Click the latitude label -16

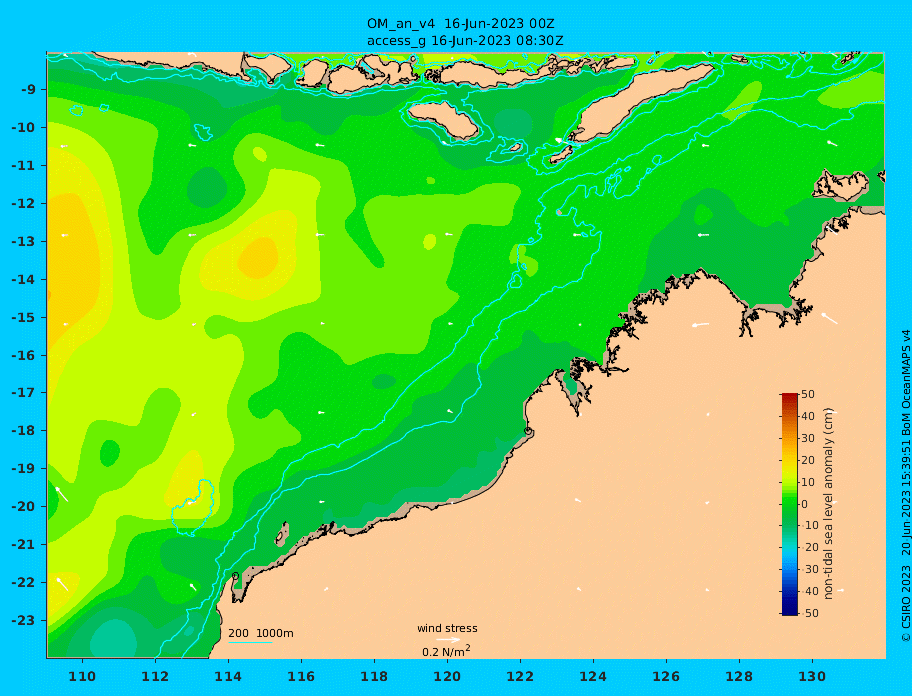pos(24,355)
